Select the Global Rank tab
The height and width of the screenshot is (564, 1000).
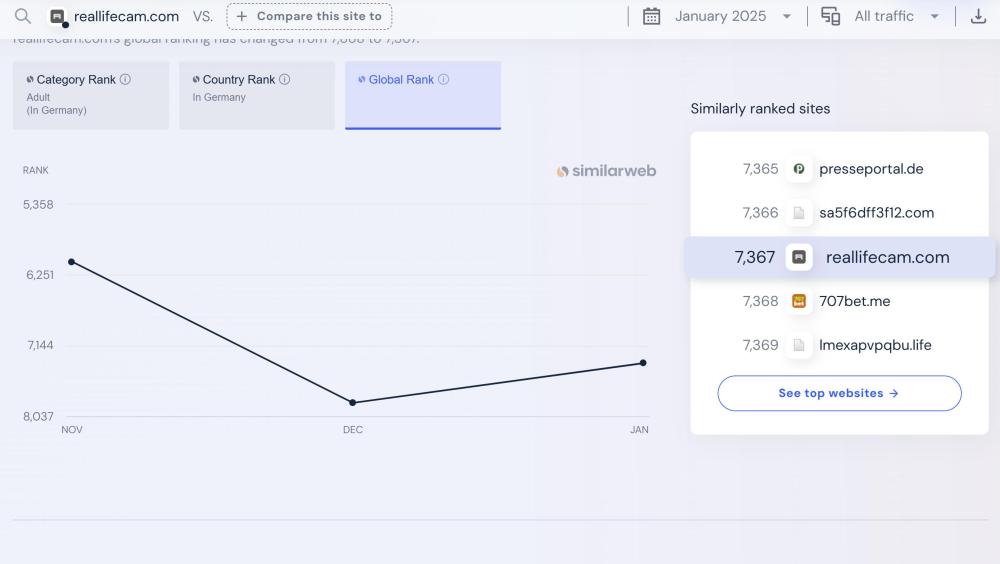pyautogui.click(x=423, y=95)
